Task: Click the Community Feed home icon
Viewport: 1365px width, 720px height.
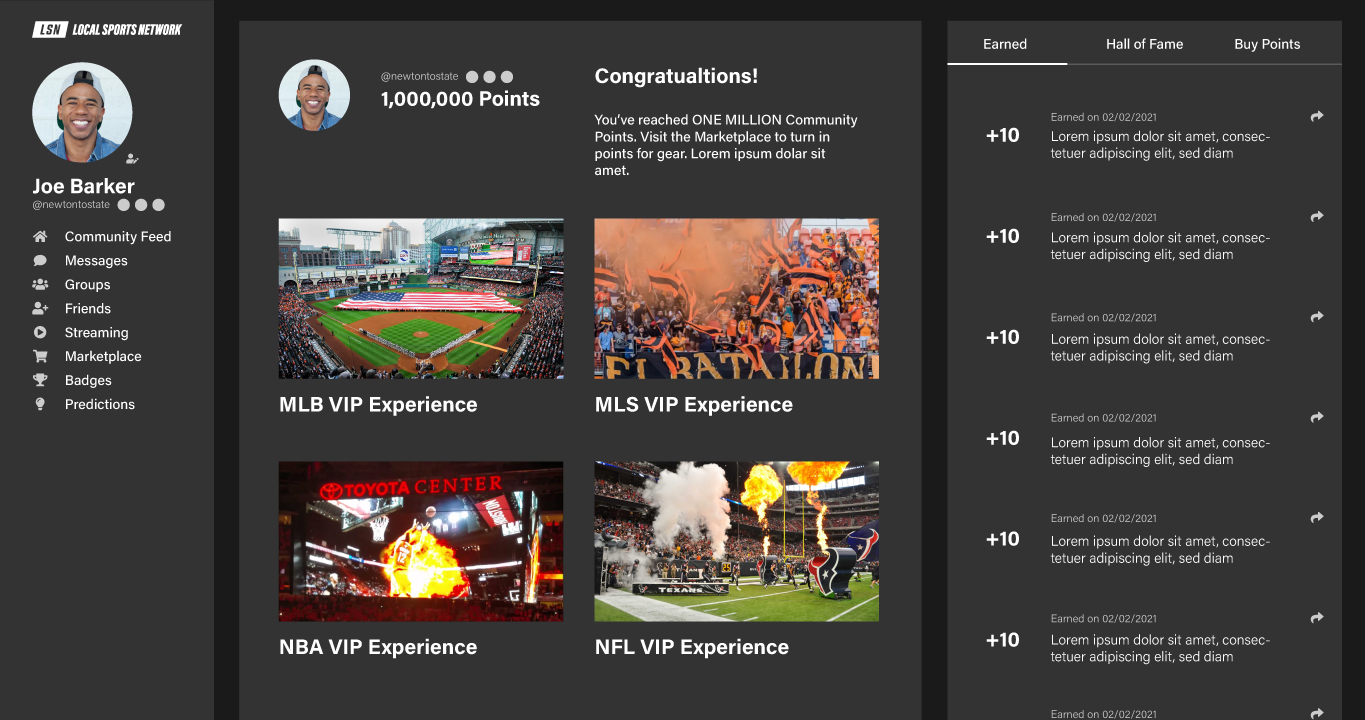Action: [40, 237]
